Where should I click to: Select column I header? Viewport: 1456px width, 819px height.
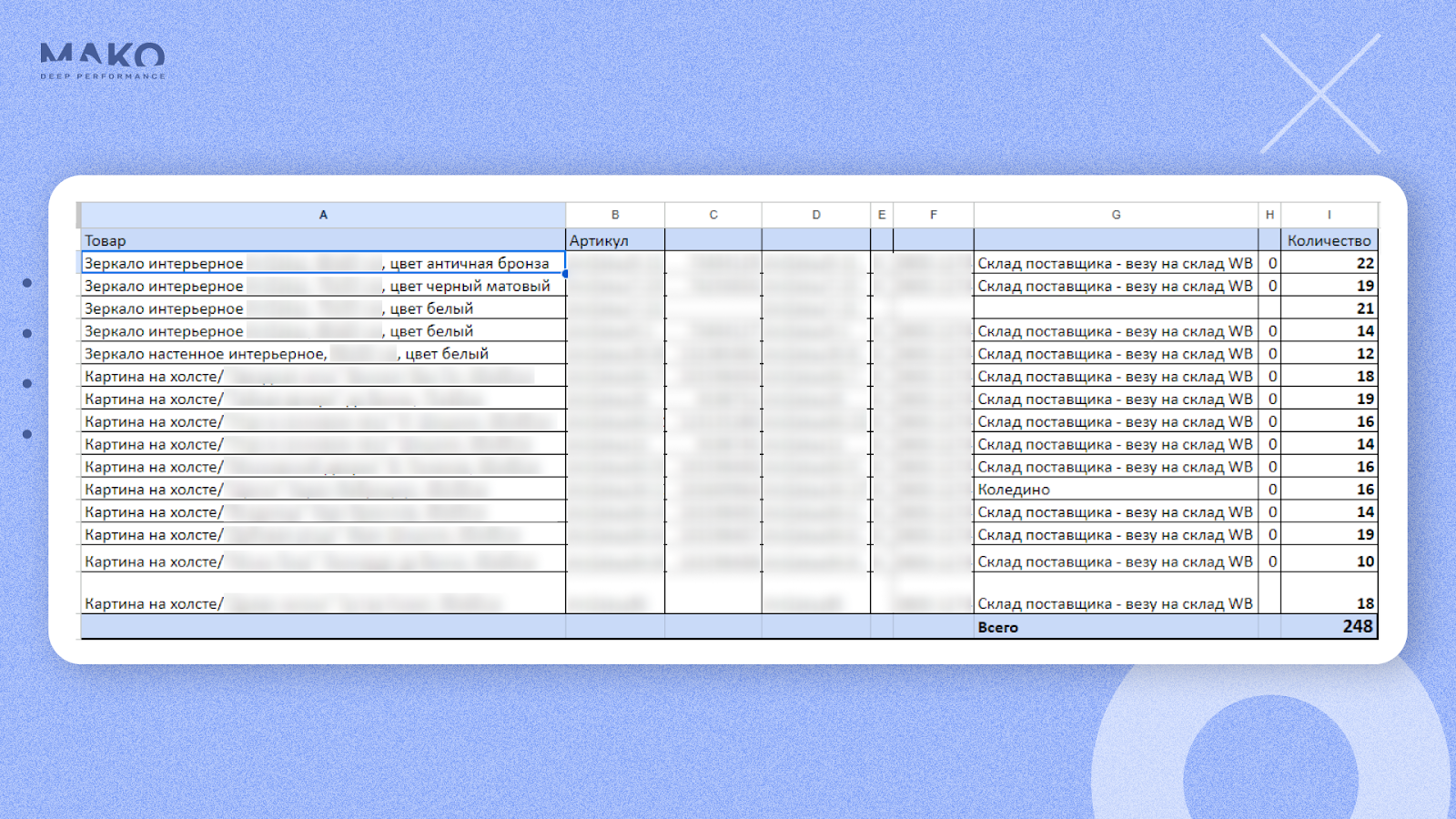point(1329,215)
